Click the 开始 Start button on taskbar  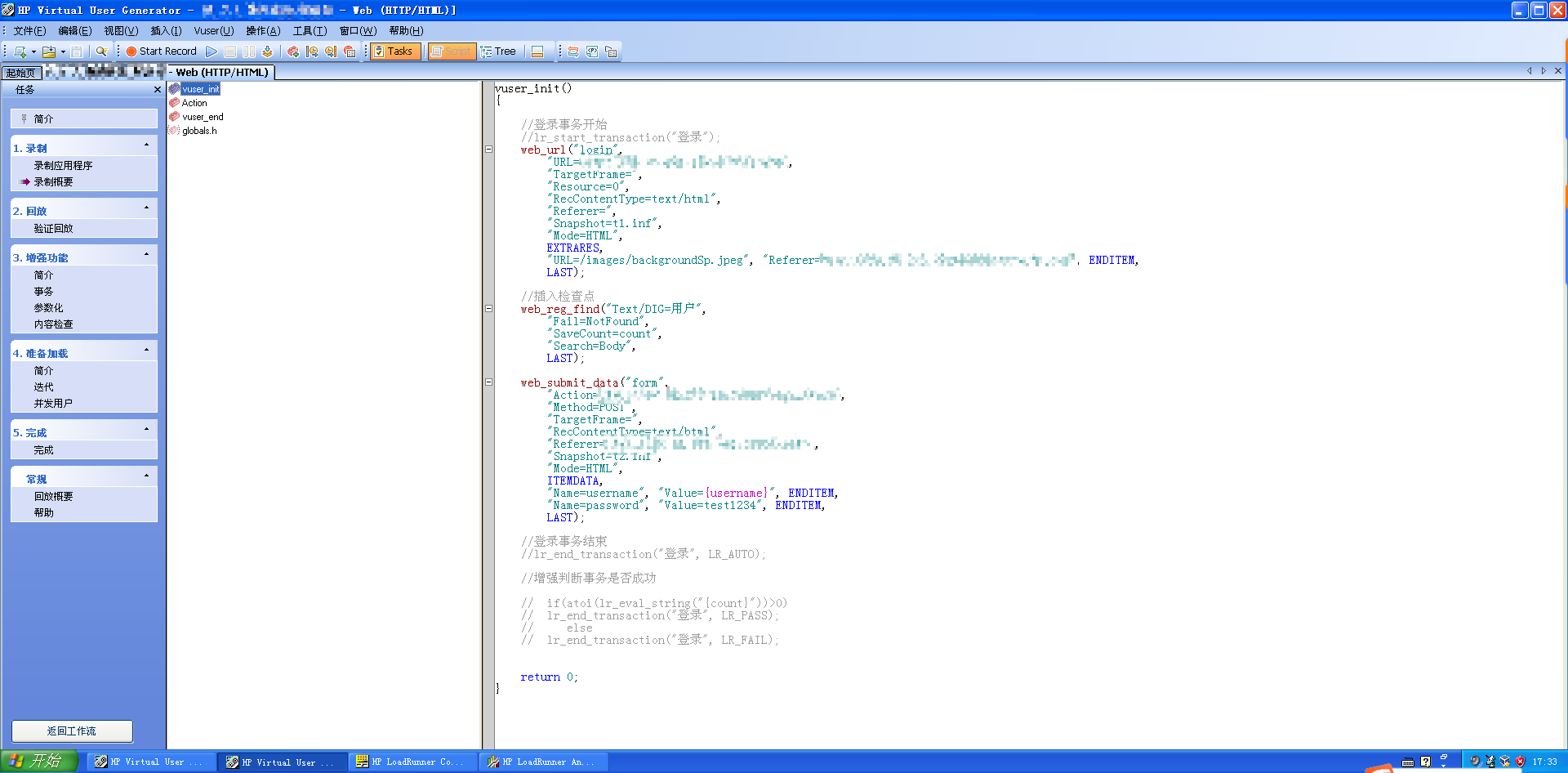[x=38, y=762]
